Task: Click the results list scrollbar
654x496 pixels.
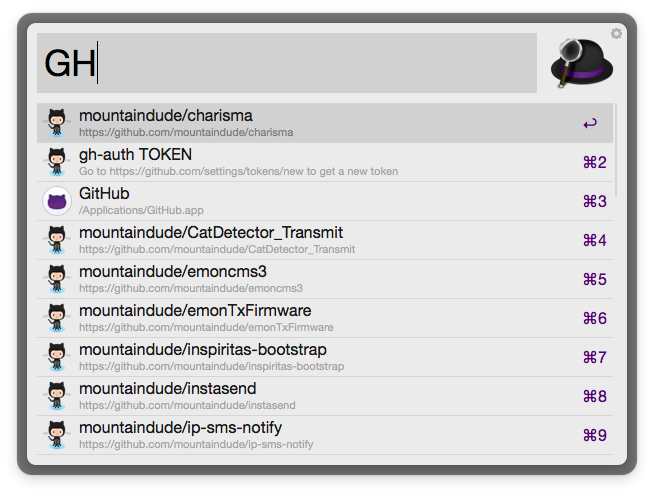Action: coord(616,150)
